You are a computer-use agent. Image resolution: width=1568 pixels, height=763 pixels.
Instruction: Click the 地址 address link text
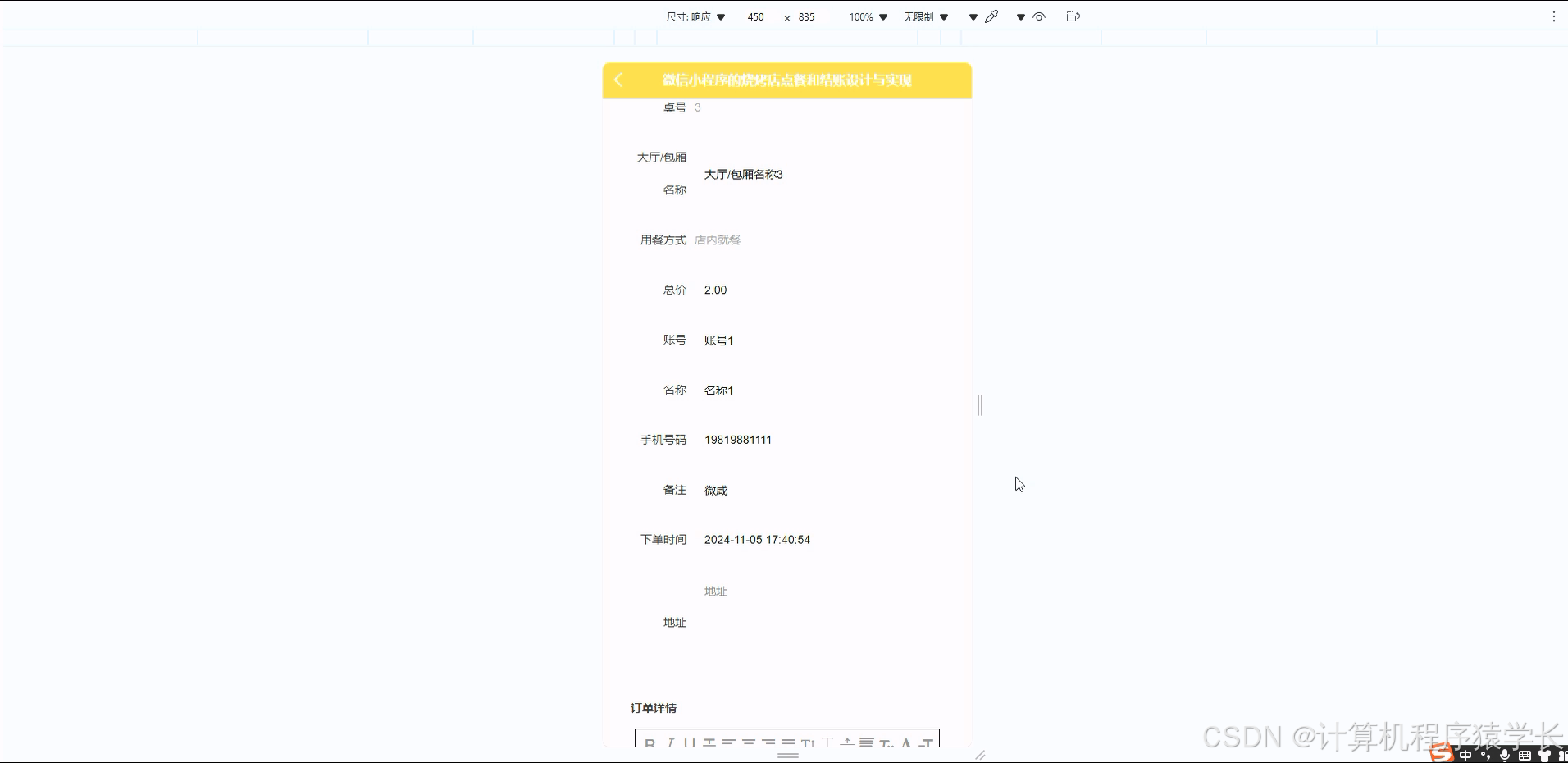pos(714,591)
